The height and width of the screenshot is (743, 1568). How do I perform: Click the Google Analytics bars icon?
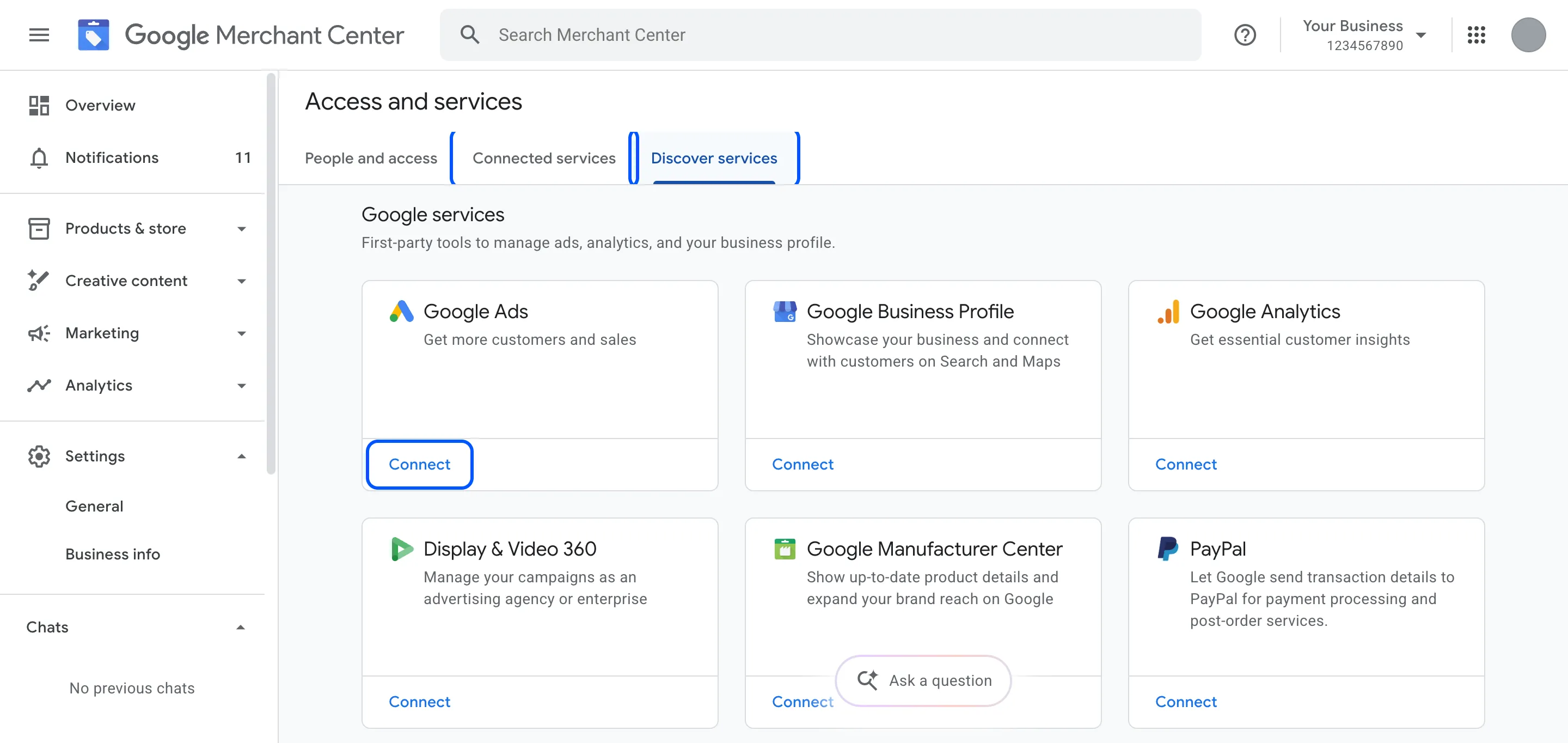pos(1168,311)
